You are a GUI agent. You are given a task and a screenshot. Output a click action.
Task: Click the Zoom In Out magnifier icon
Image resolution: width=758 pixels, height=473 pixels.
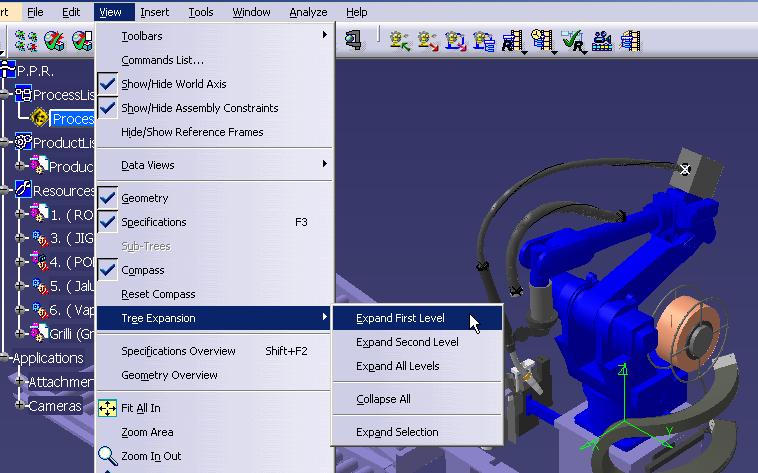(x=107, y=456)
